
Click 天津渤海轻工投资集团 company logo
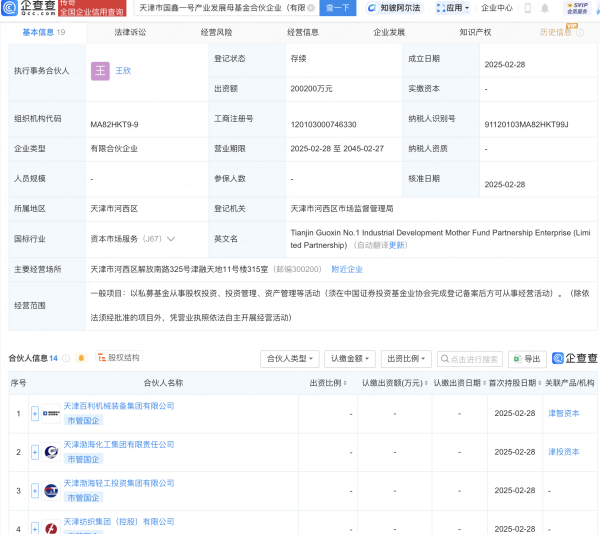pyautogui.click(x=51, y=491)
